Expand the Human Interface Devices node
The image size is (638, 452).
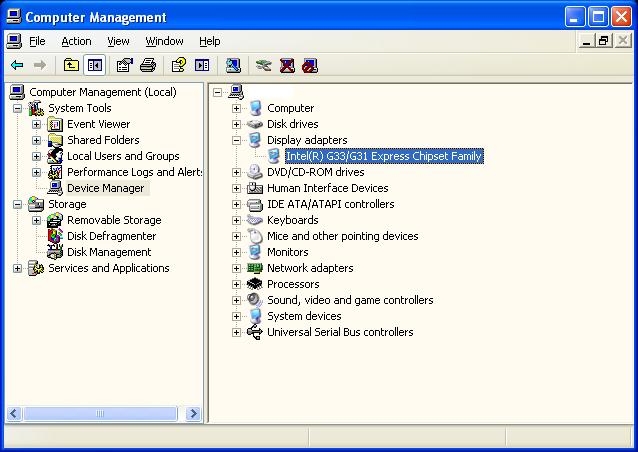[x=236, y=188]
